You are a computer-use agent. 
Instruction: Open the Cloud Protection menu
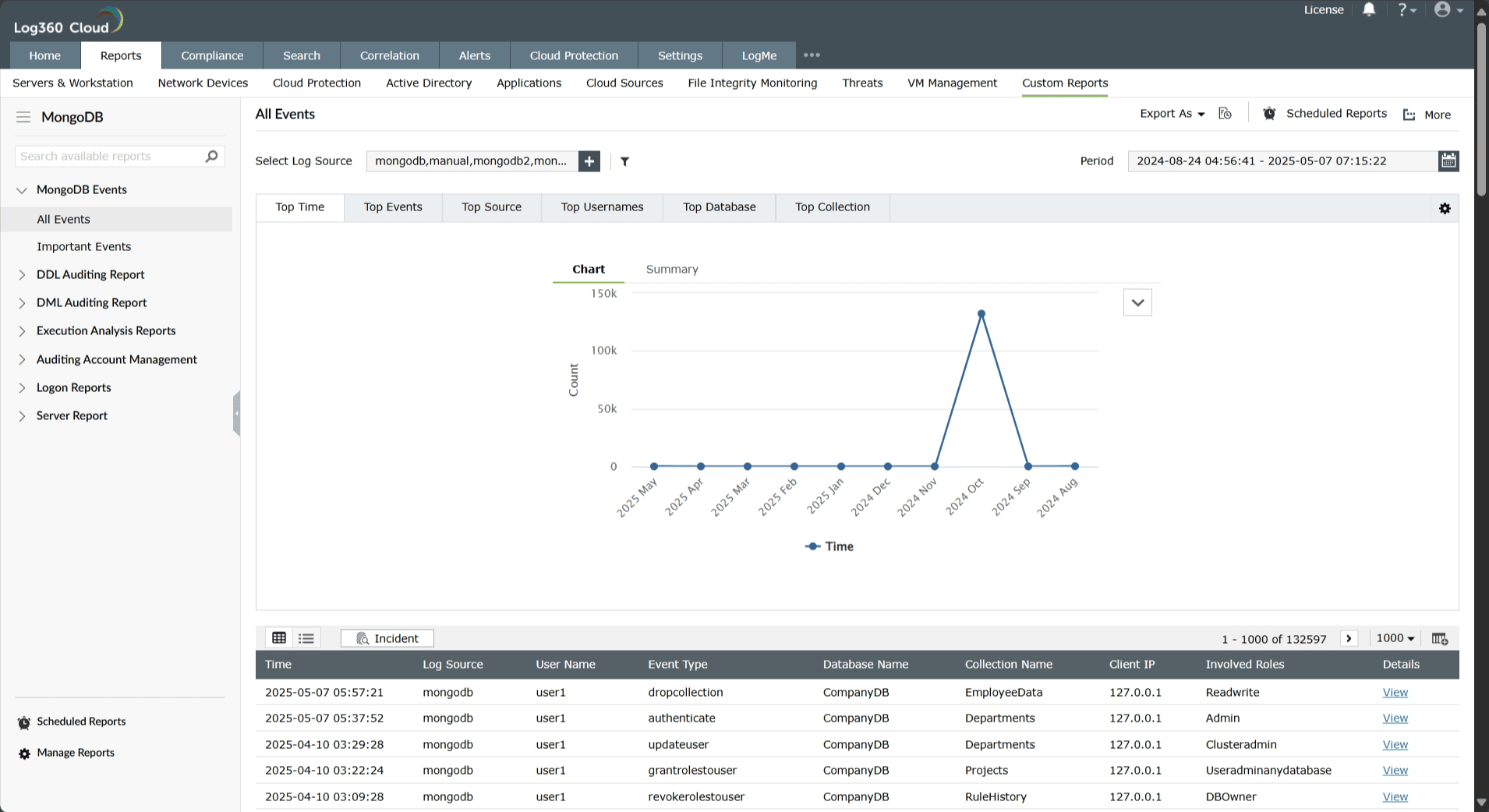(573, 55)
